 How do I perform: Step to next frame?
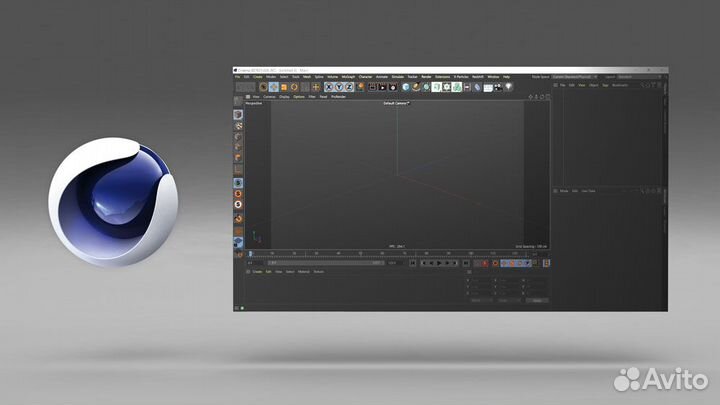(447, 263)
